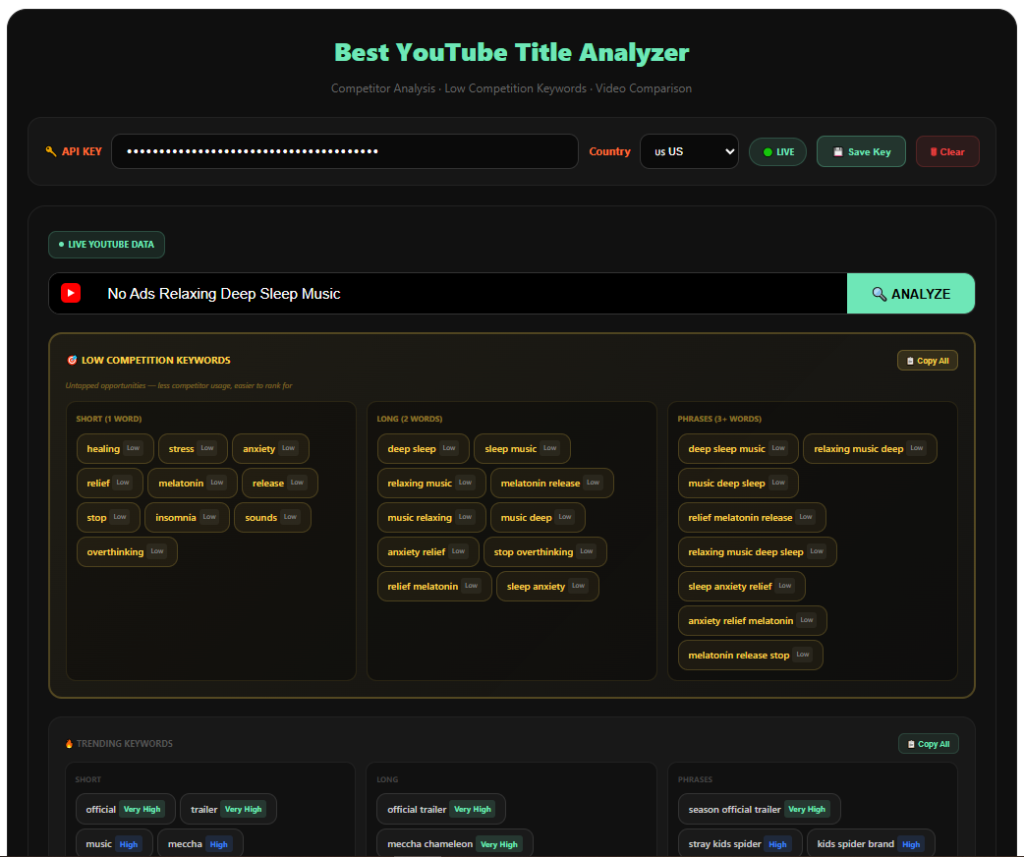Viewport: 1024px width, 857px height.
Task: Select the trending "official" keyword chip
Action: pos(125,809)
